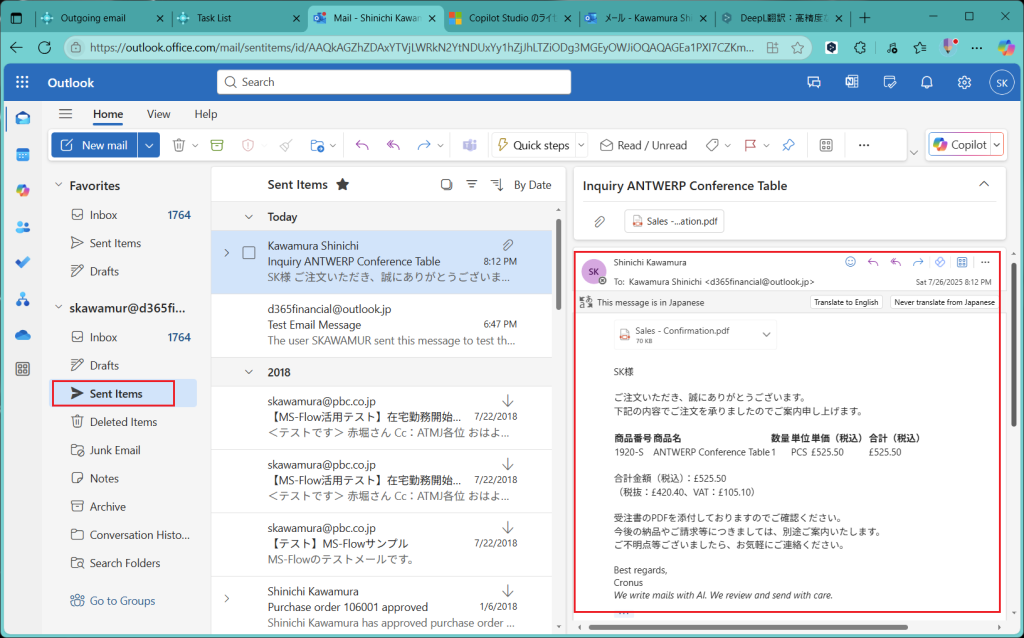
Task: Open Sales - Confirmation.pdf attachment dropdown
Action: click(767, 334)
